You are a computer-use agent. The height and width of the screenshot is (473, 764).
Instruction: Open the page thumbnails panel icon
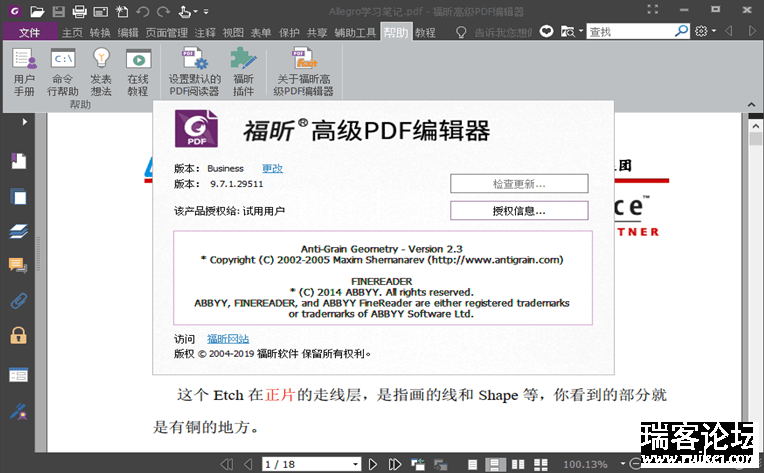pos(19,197)
